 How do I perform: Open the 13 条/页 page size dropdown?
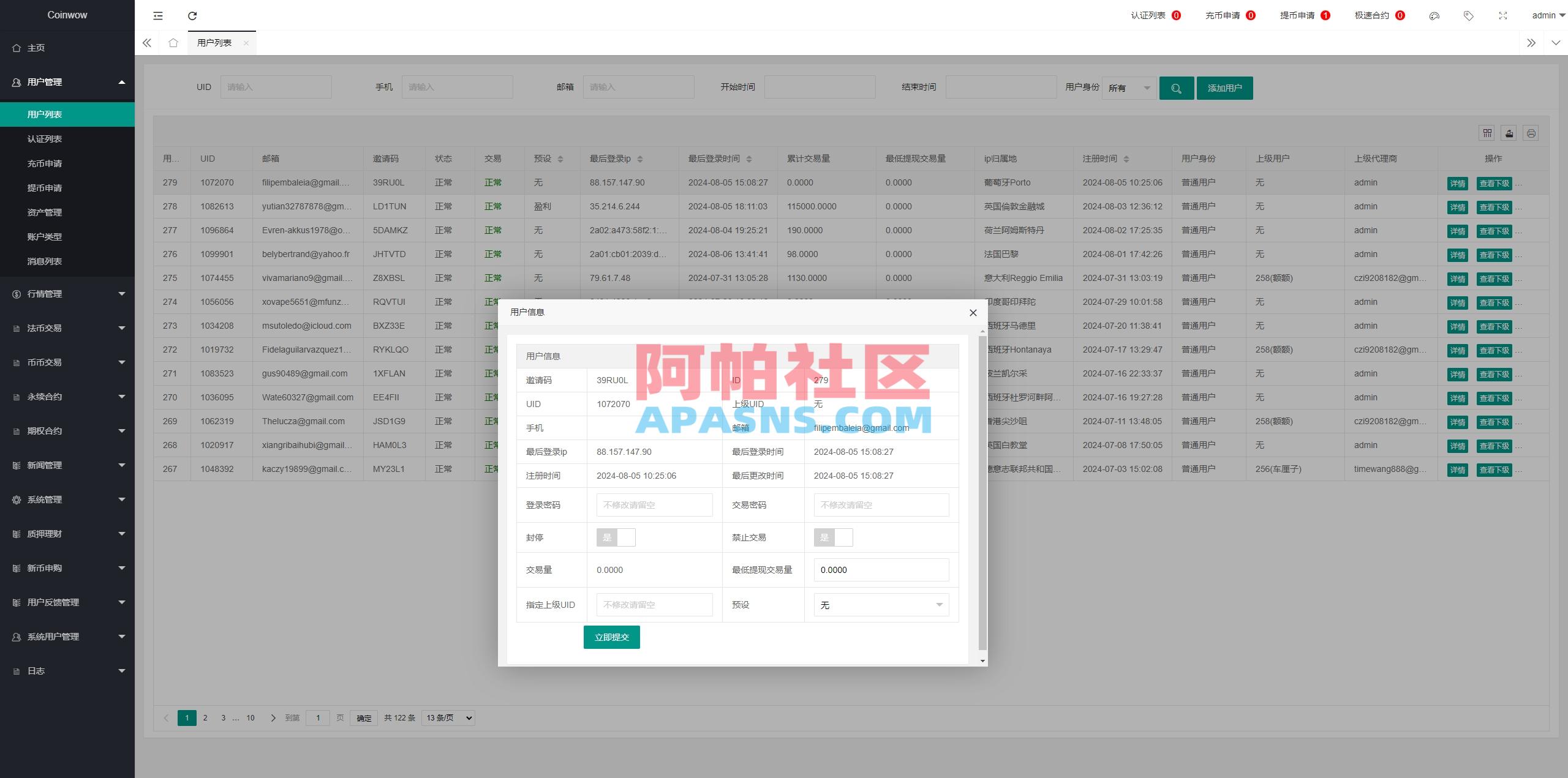click(448, 718)
